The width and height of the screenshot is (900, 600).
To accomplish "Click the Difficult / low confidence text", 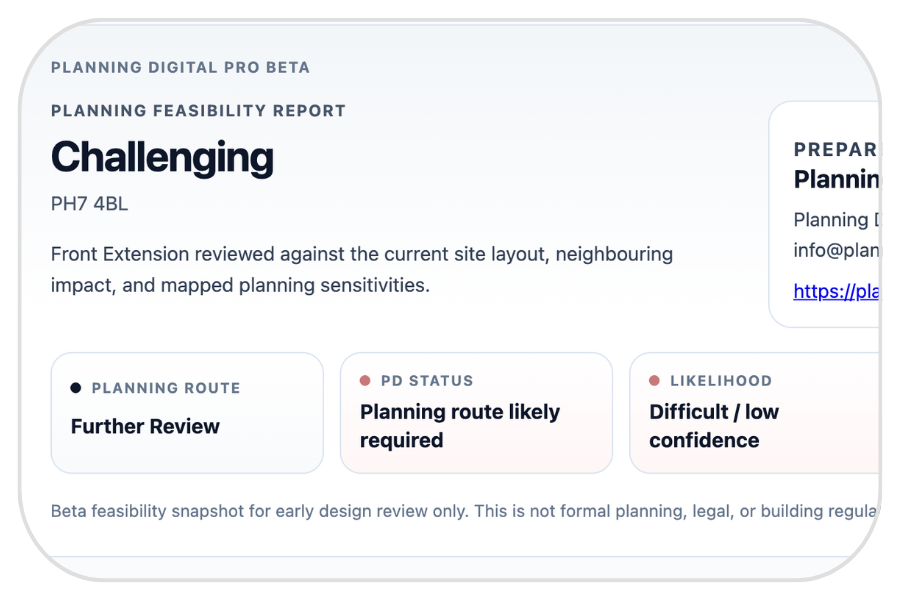I will point(714,426).
